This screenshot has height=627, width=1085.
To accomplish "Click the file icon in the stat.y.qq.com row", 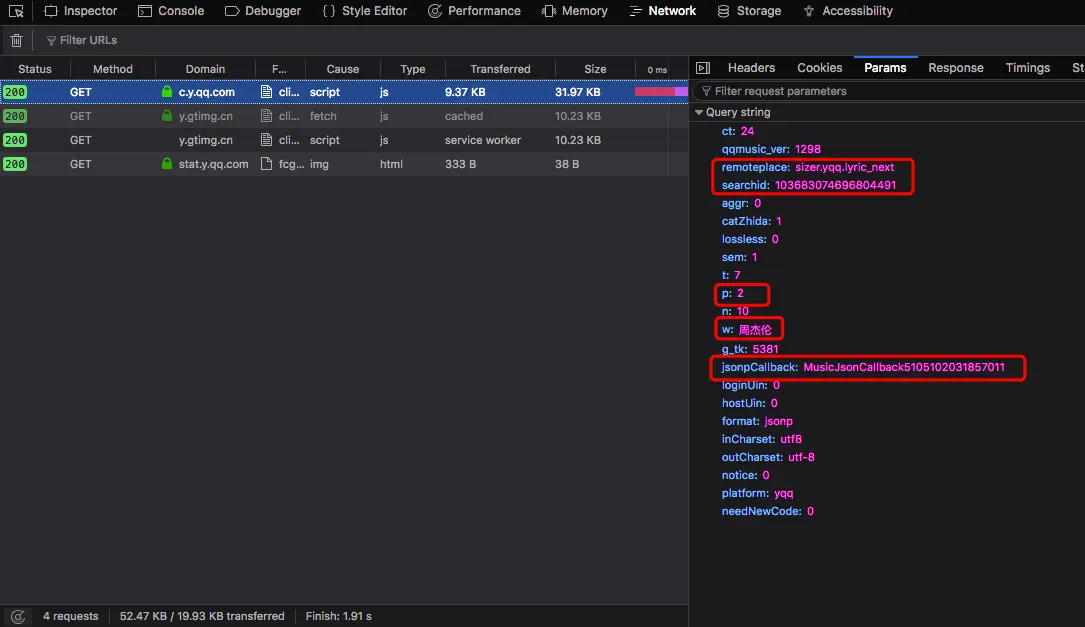I will (x=266, y=164).
